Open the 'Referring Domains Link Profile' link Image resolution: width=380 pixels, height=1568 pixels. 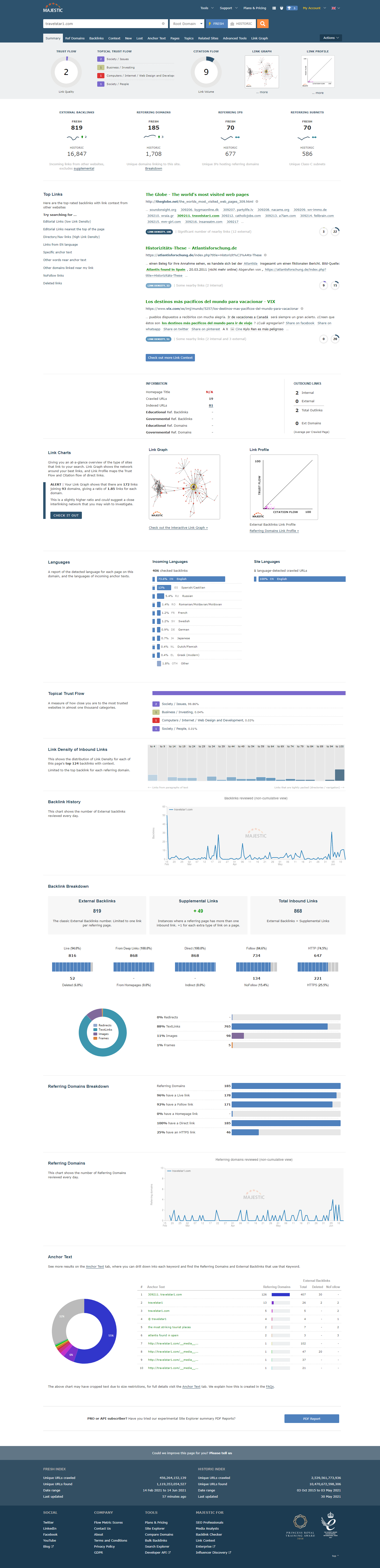(274, 531)
